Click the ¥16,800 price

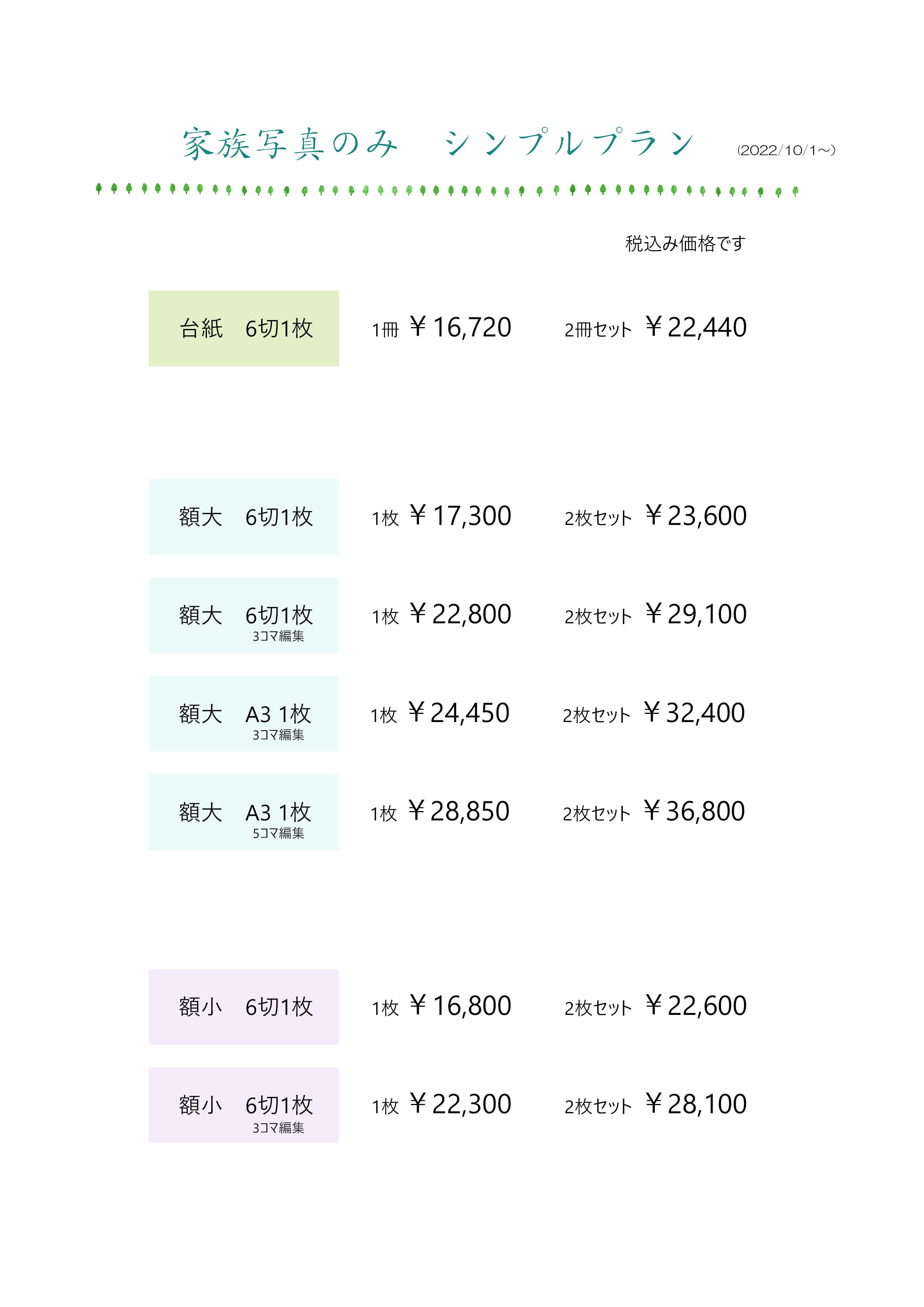460,1006
